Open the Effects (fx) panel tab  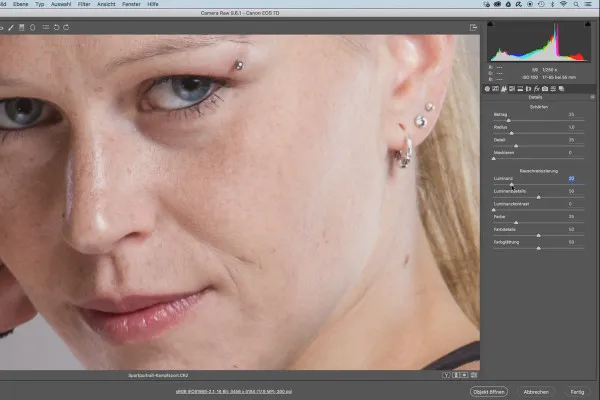pos(536,89)
